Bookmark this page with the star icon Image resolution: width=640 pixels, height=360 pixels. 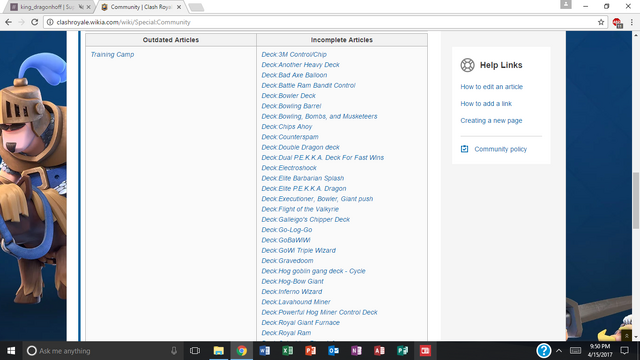[x=601, y=22]
